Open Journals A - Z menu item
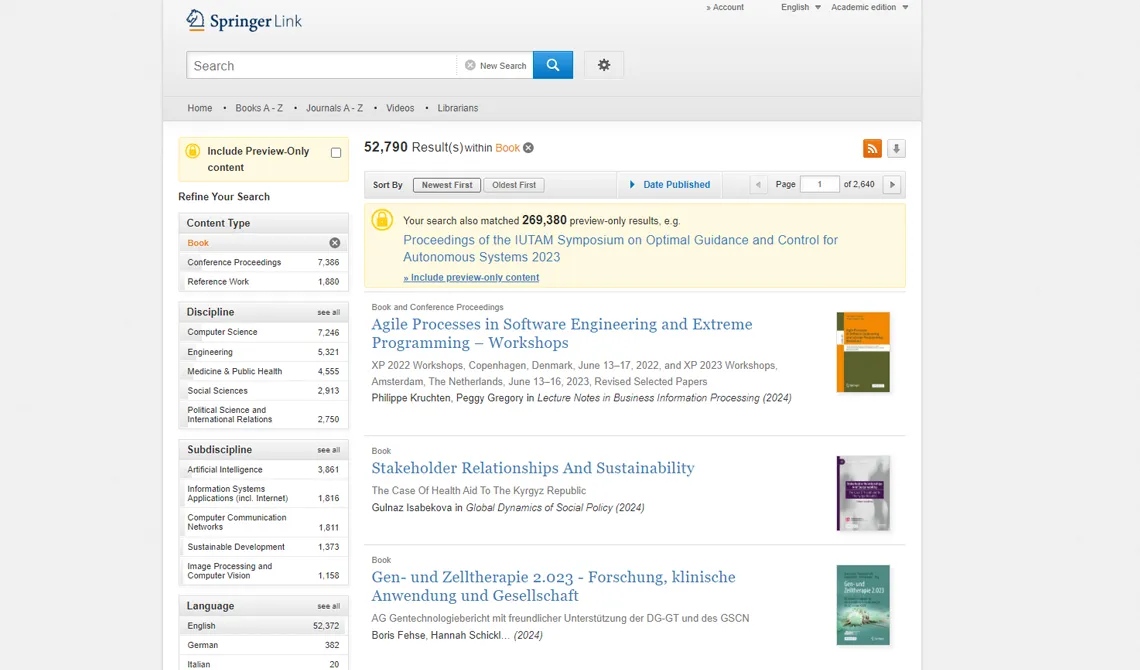The image size is (1140, 670). (334, 108)
